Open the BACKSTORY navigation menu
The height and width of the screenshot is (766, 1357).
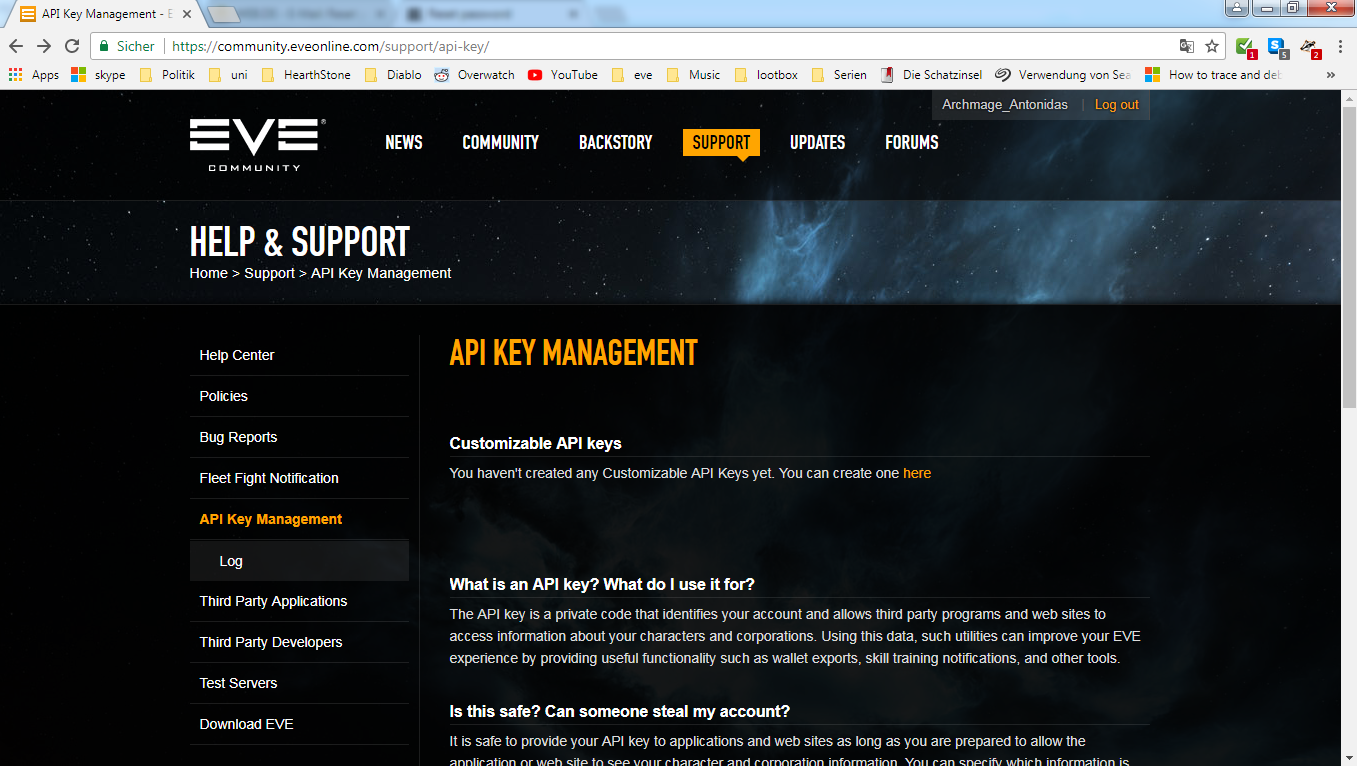[x=615, y=142]
